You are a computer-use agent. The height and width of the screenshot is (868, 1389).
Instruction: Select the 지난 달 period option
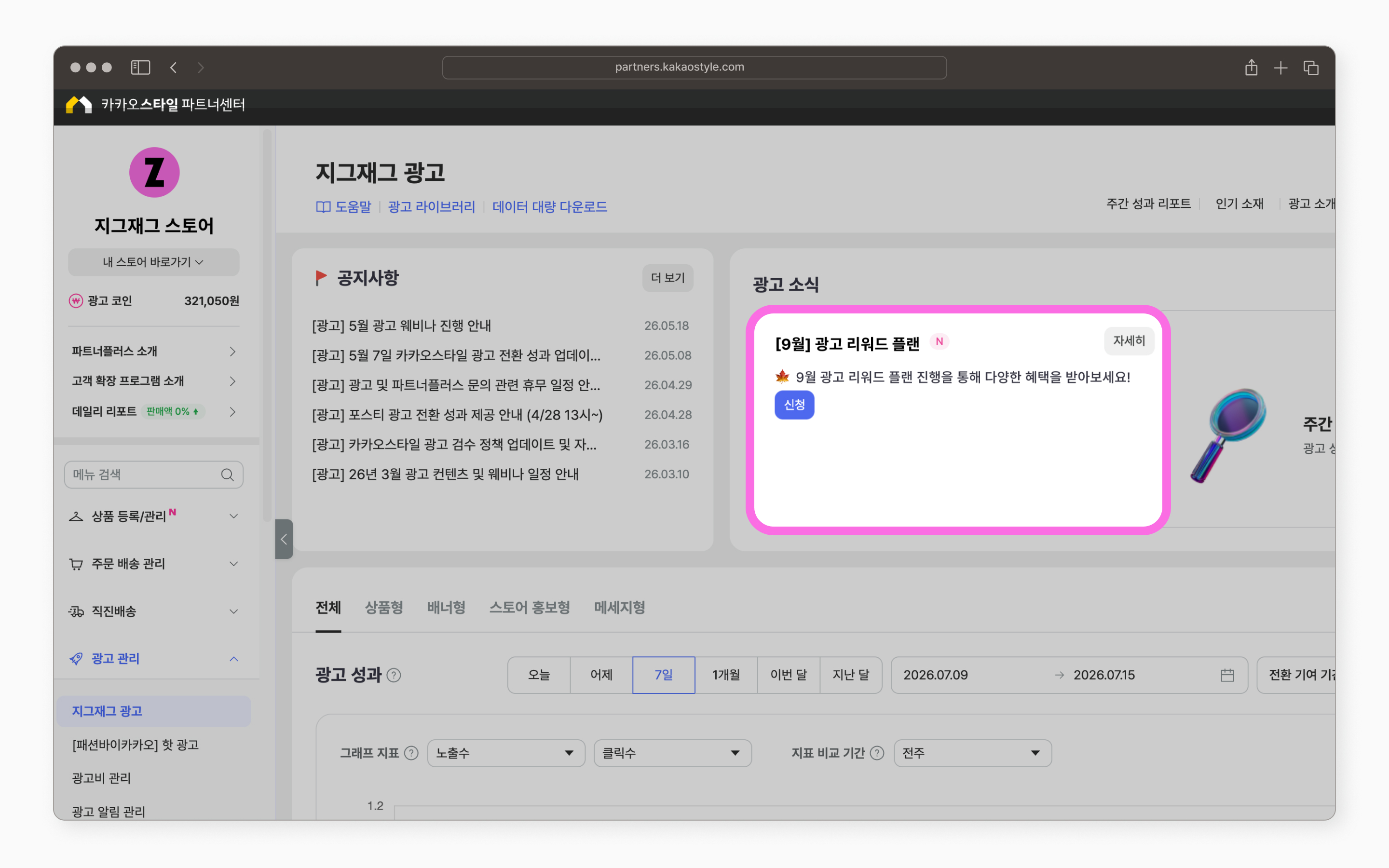[x=851, y=675]
